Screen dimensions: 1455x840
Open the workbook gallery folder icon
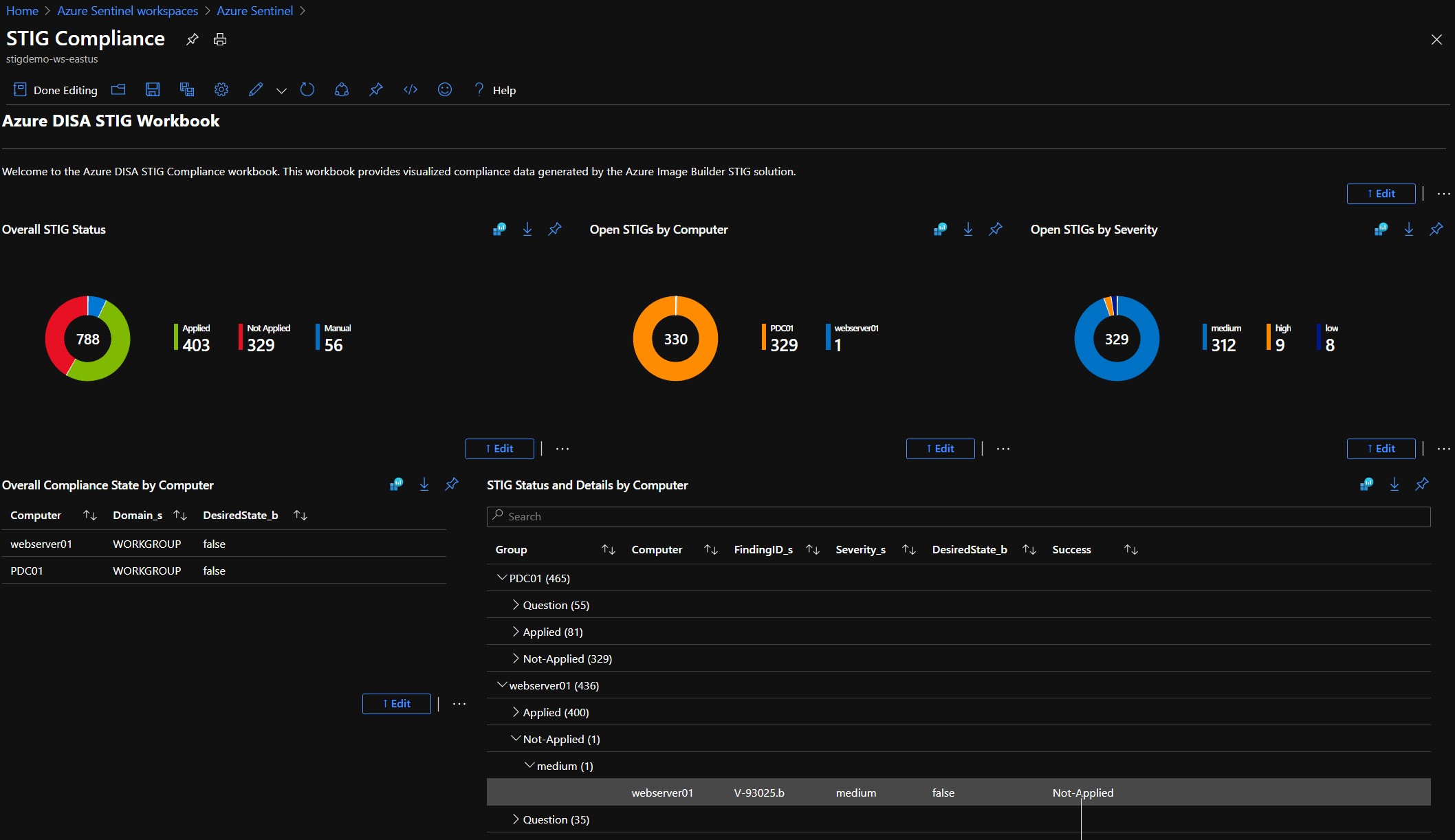(x=118, y=89)
